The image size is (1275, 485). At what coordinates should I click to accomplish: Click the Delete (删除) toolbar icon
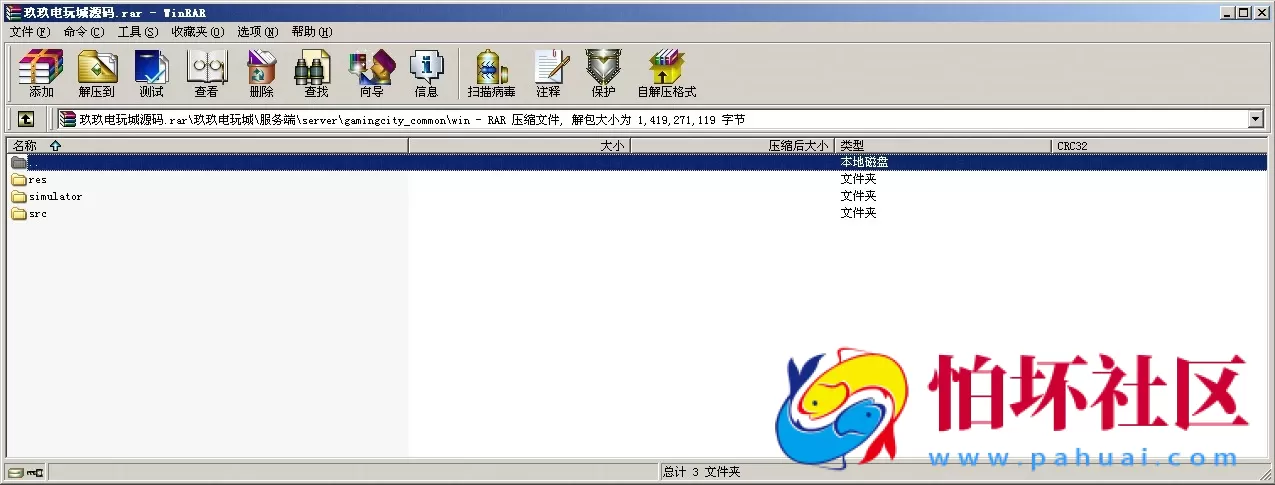coord(261,73)
